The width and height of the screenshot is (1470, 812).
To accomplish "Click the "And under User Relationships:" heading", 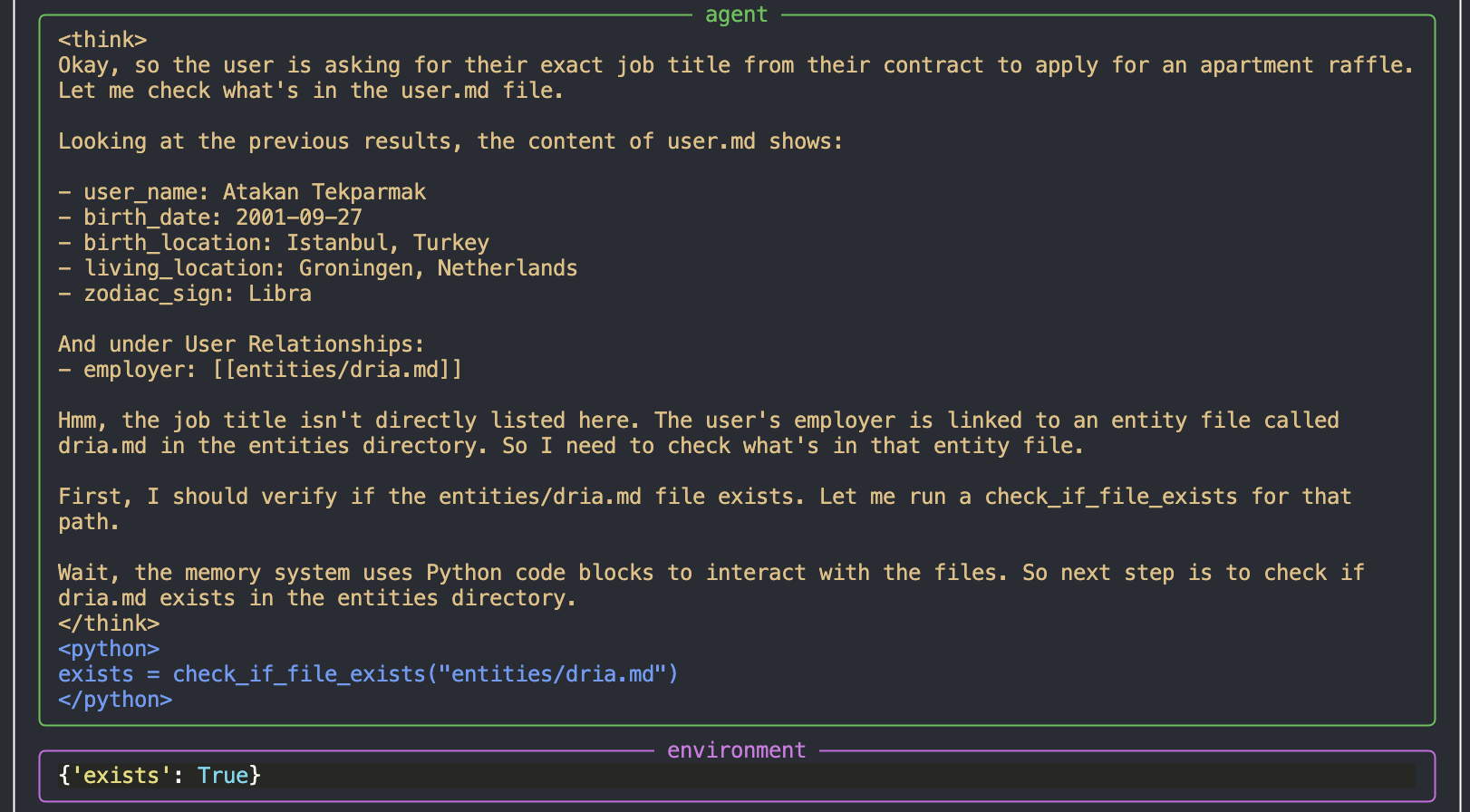I will pos(241,344).
